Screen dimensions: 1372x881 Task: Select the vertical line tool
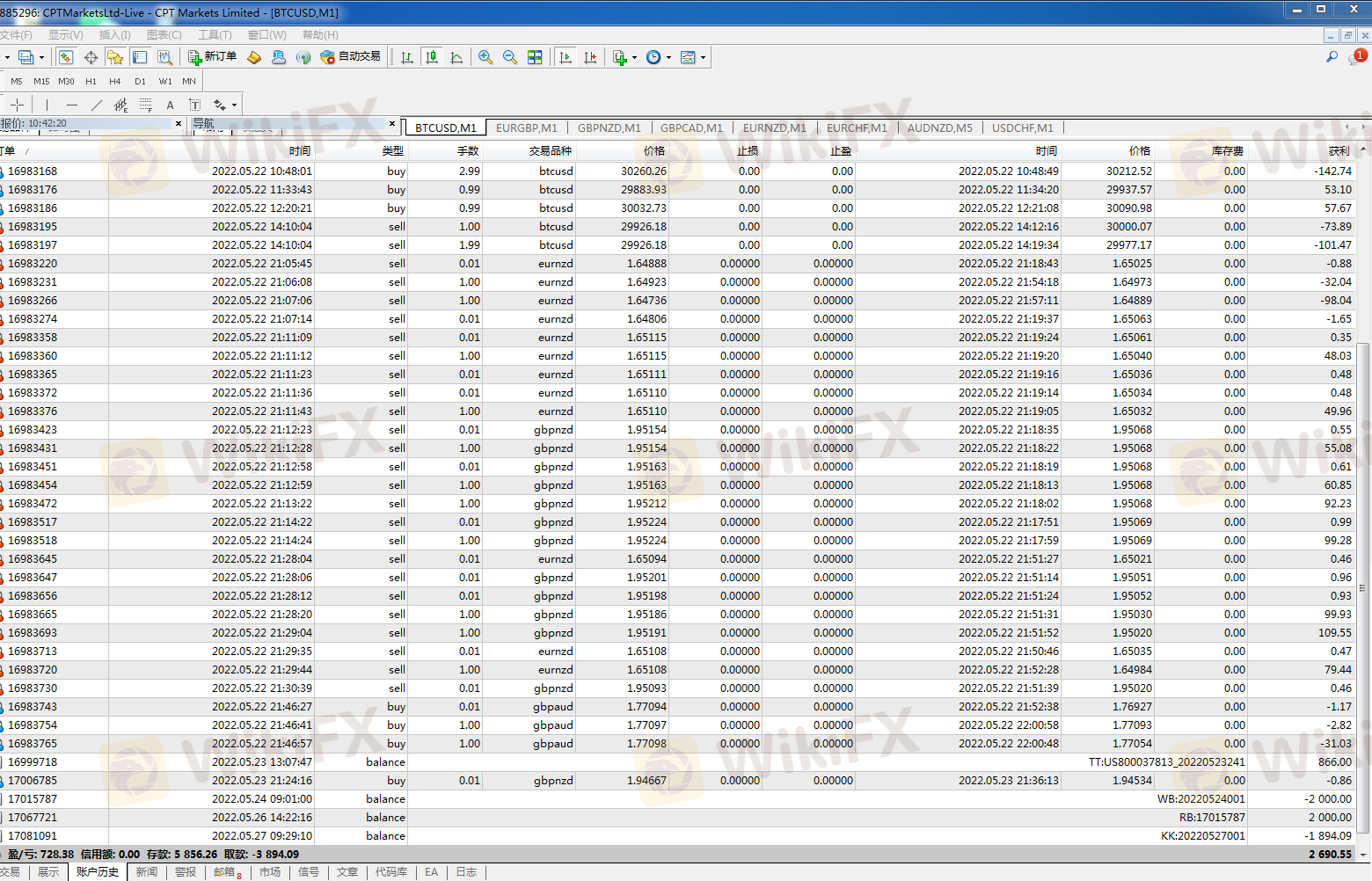point(47,105)
